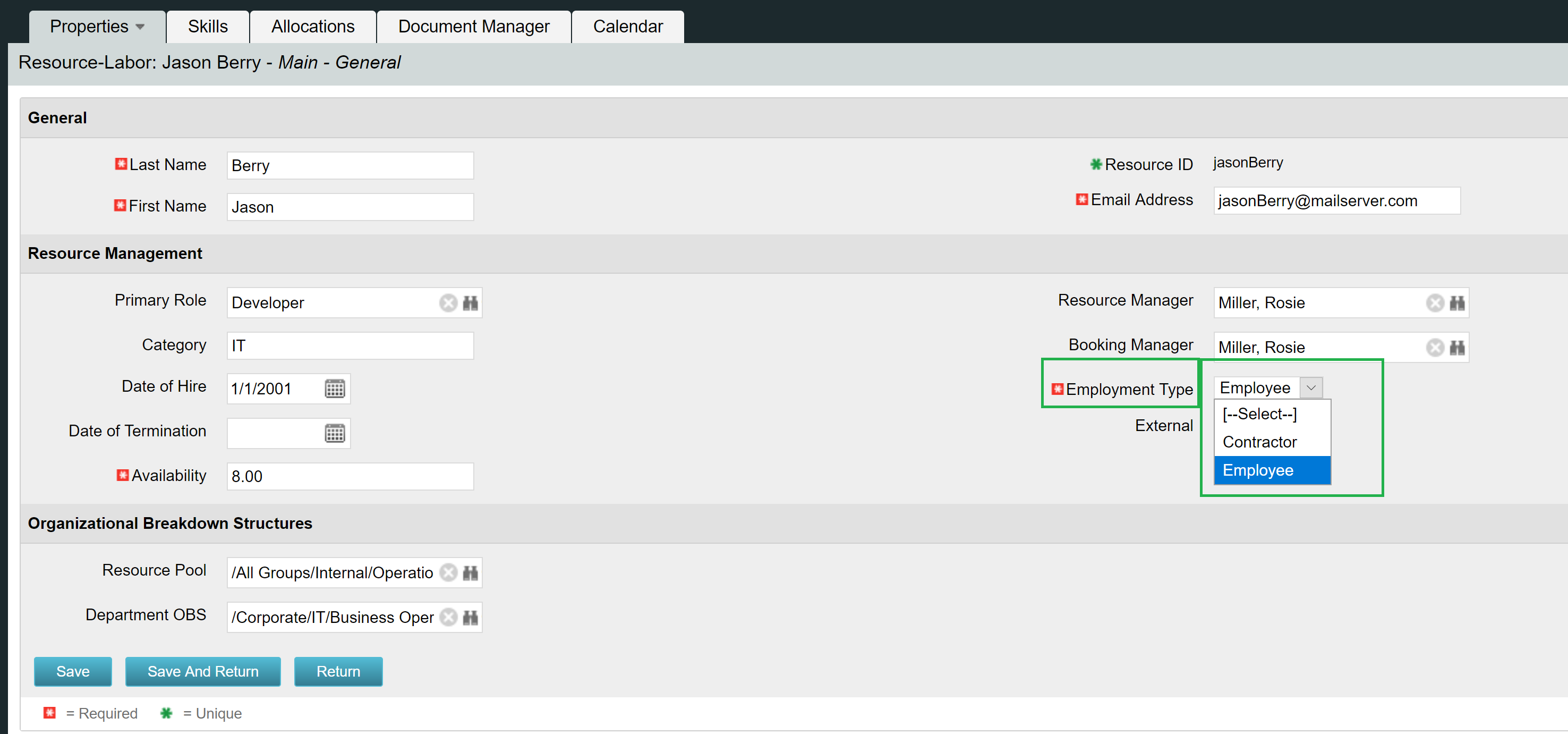Edit the Last Name field
The image size is (1568, 734).
350,166
